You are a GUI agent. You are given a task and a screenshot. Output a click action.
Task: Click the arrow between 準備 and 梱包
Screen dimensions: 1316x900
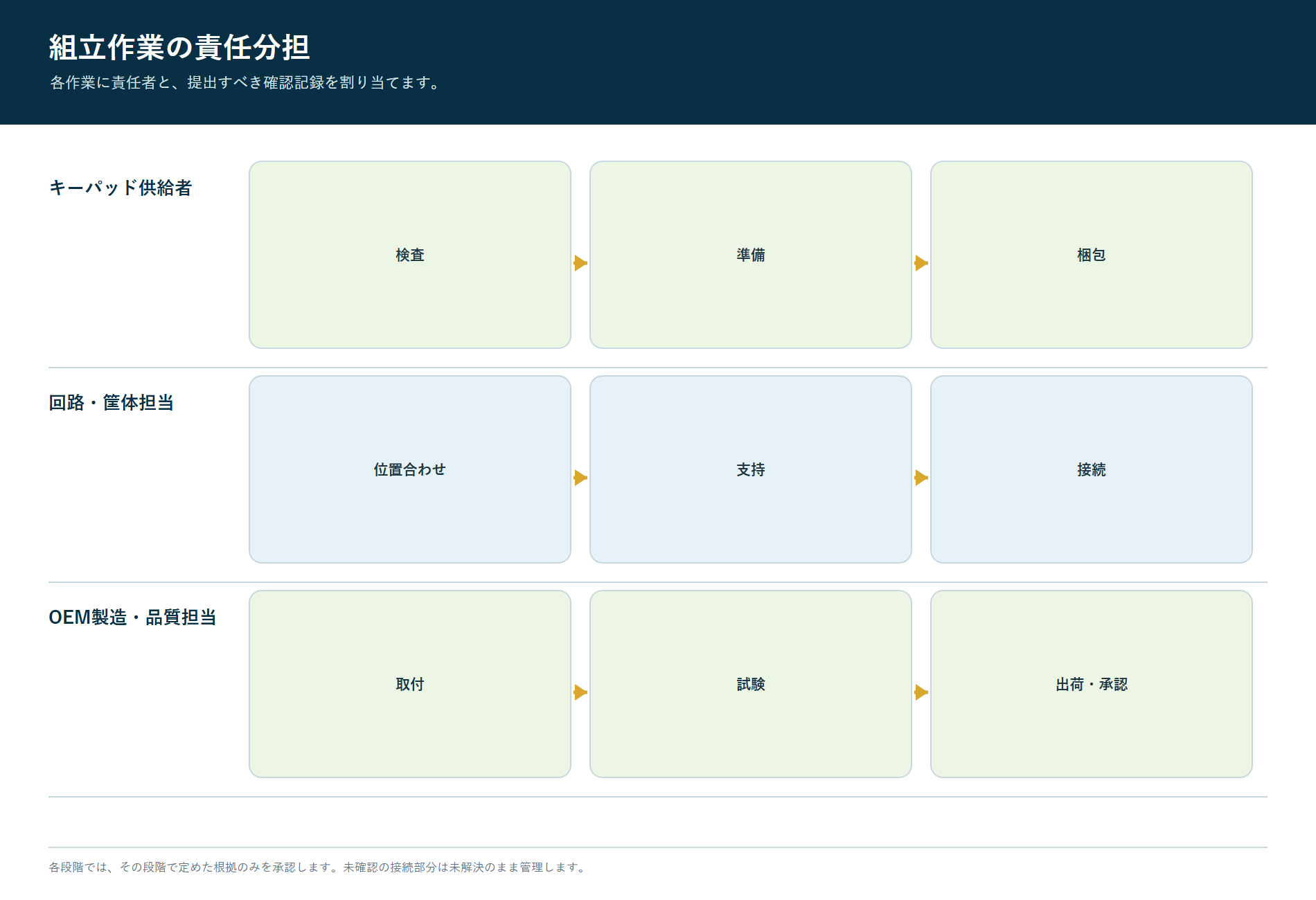pos(921,263)
